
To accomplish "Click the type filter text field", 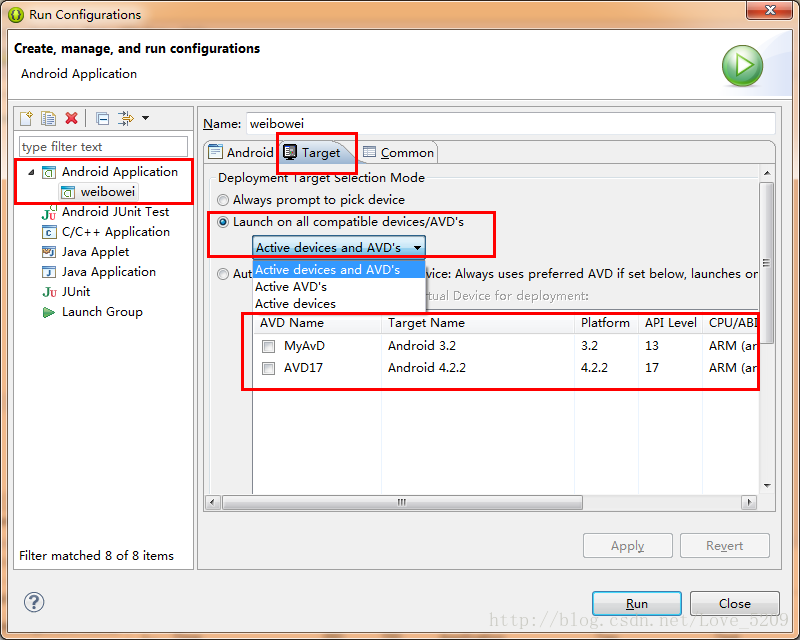I will (104, 147).
